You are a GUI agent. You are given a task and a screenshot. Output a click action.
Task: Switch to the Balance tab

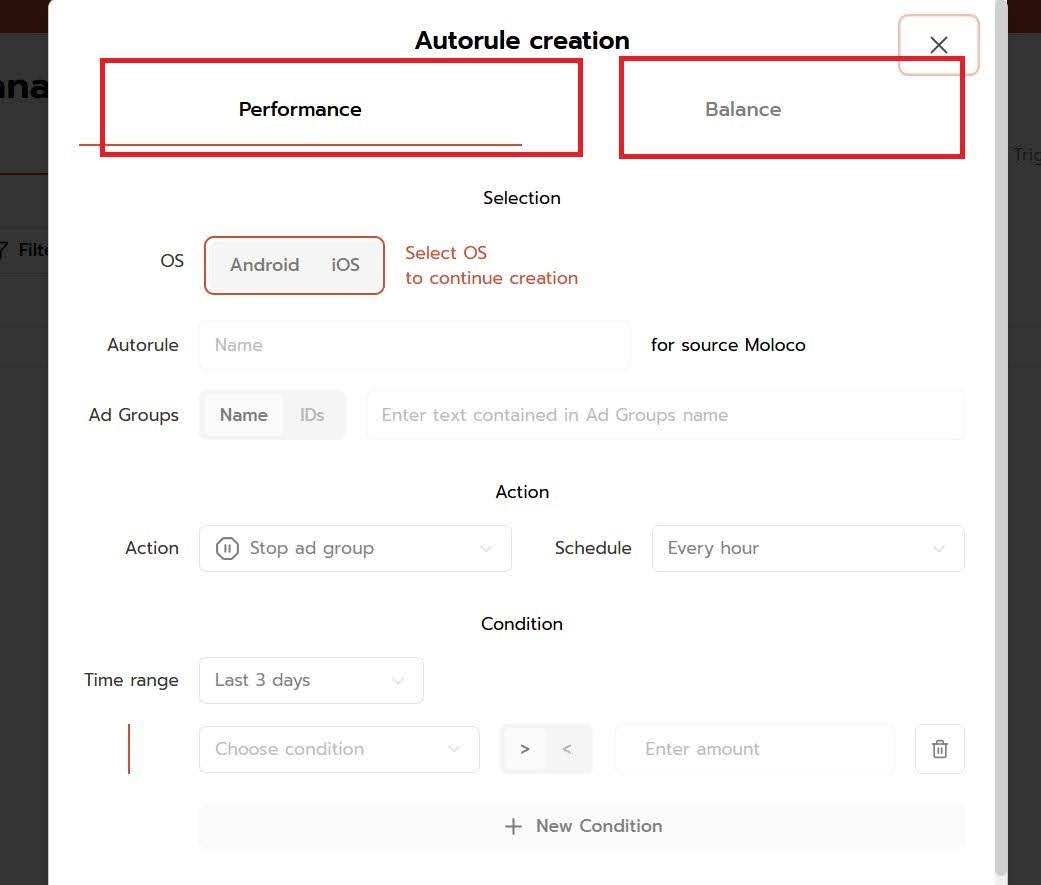[x=743, y=109]
